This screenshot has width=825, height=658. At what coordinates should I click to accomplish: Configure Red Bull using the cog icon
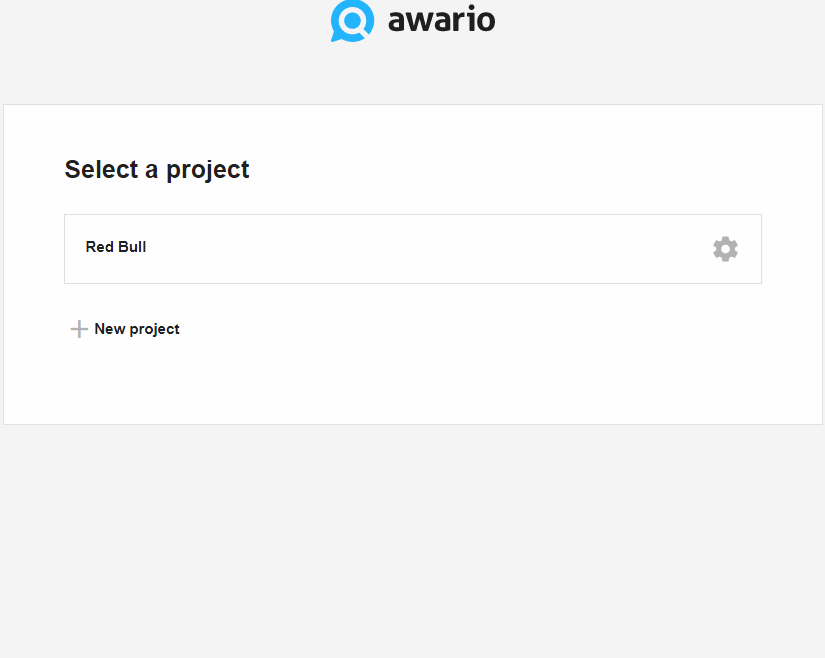point(725,249)
